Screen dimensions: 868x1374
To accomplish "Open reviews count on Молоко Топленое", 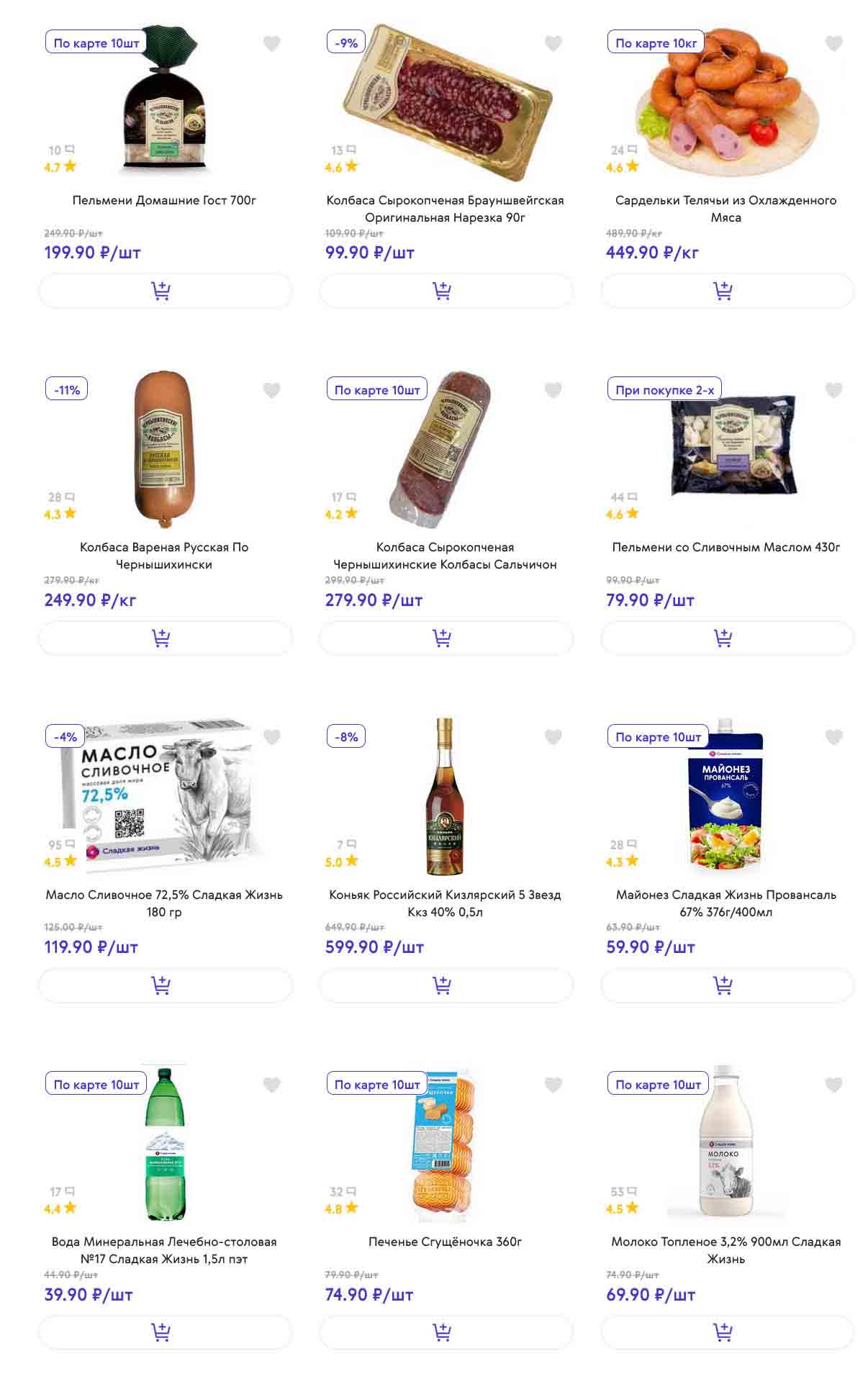I will tap(623, 1191).
